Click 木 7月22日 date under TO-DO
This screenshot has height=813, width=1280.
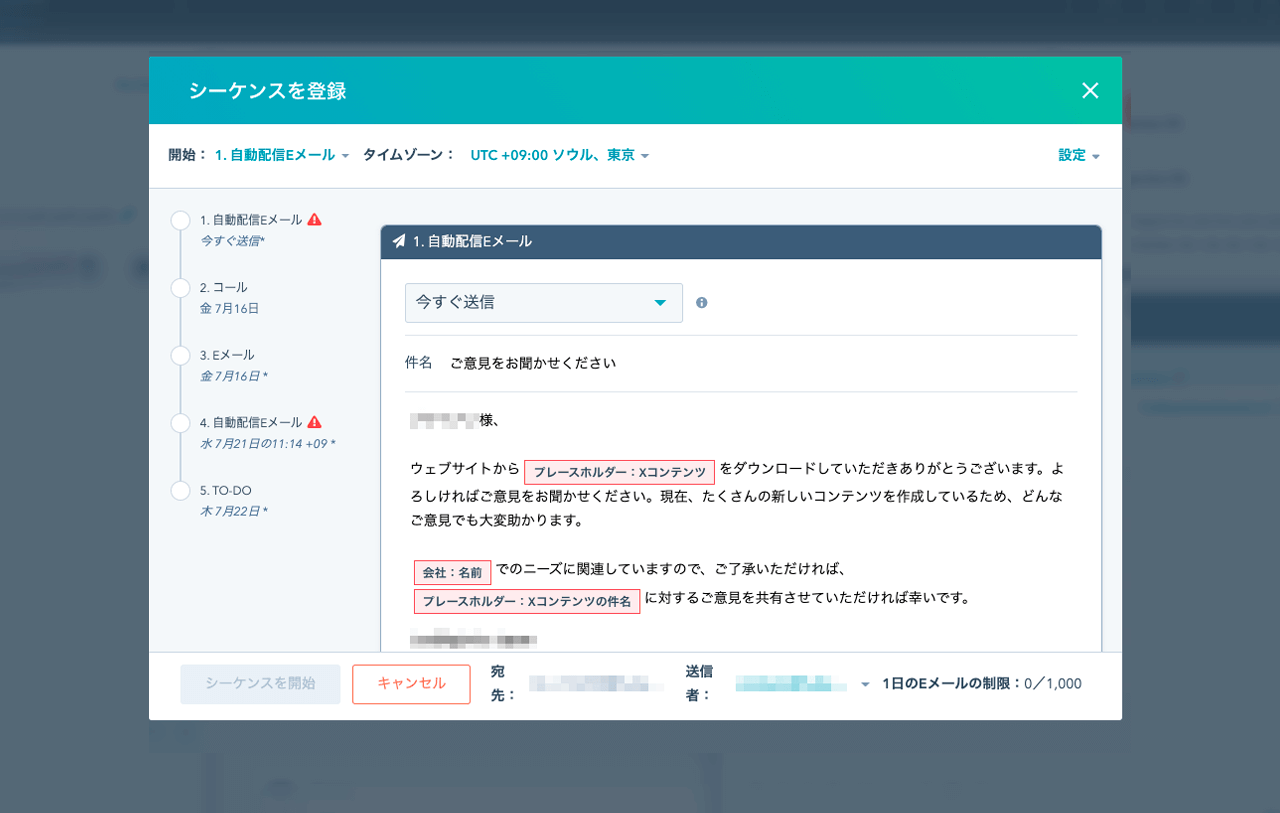(x=233, y=511)
